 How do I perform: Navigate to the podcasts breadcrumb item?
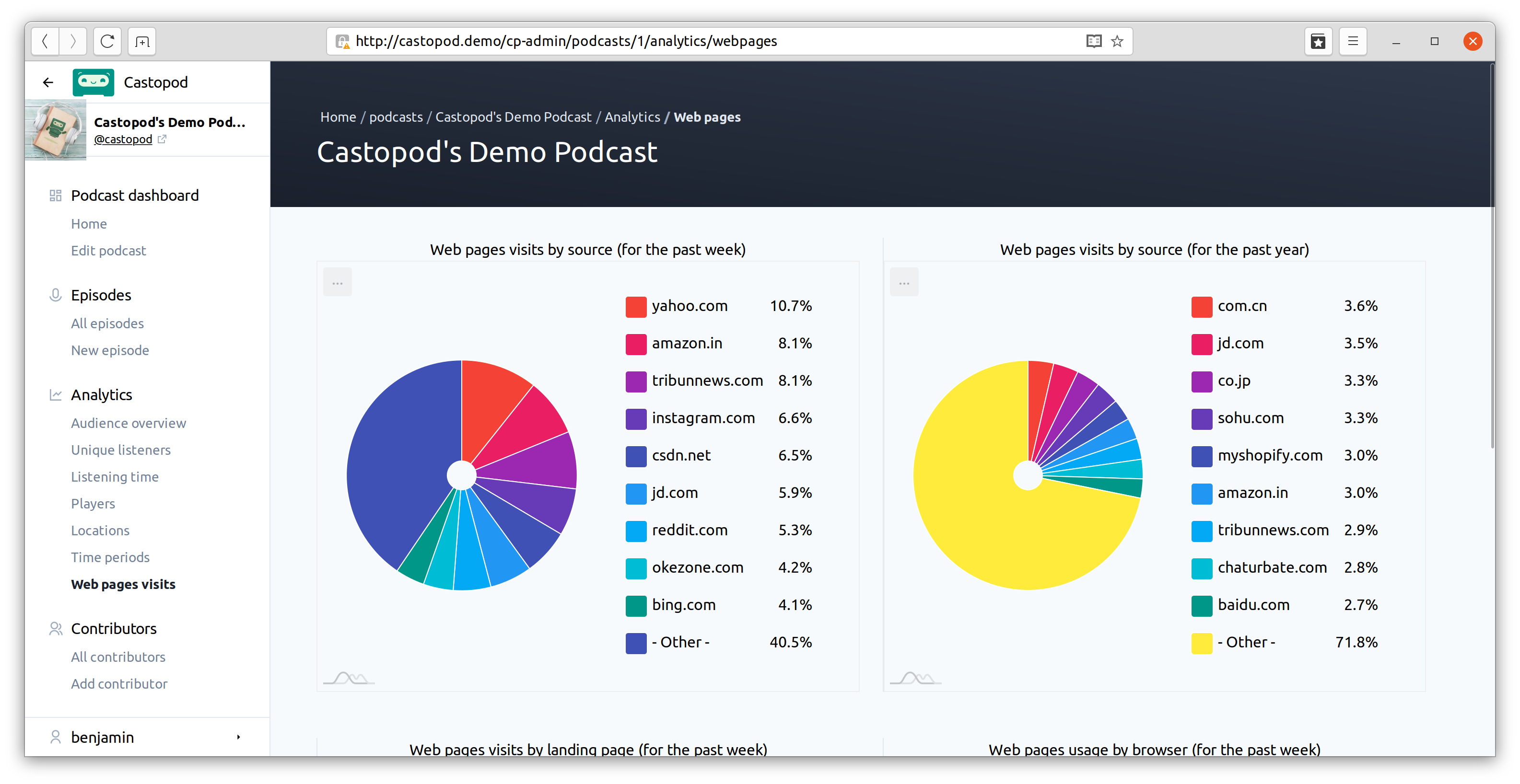coord(396,117)
